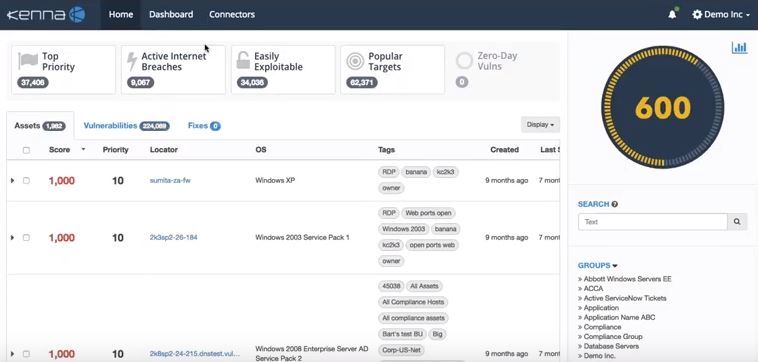
Task: Open the Compliance Group link
Action: click(x=612, y=336)
